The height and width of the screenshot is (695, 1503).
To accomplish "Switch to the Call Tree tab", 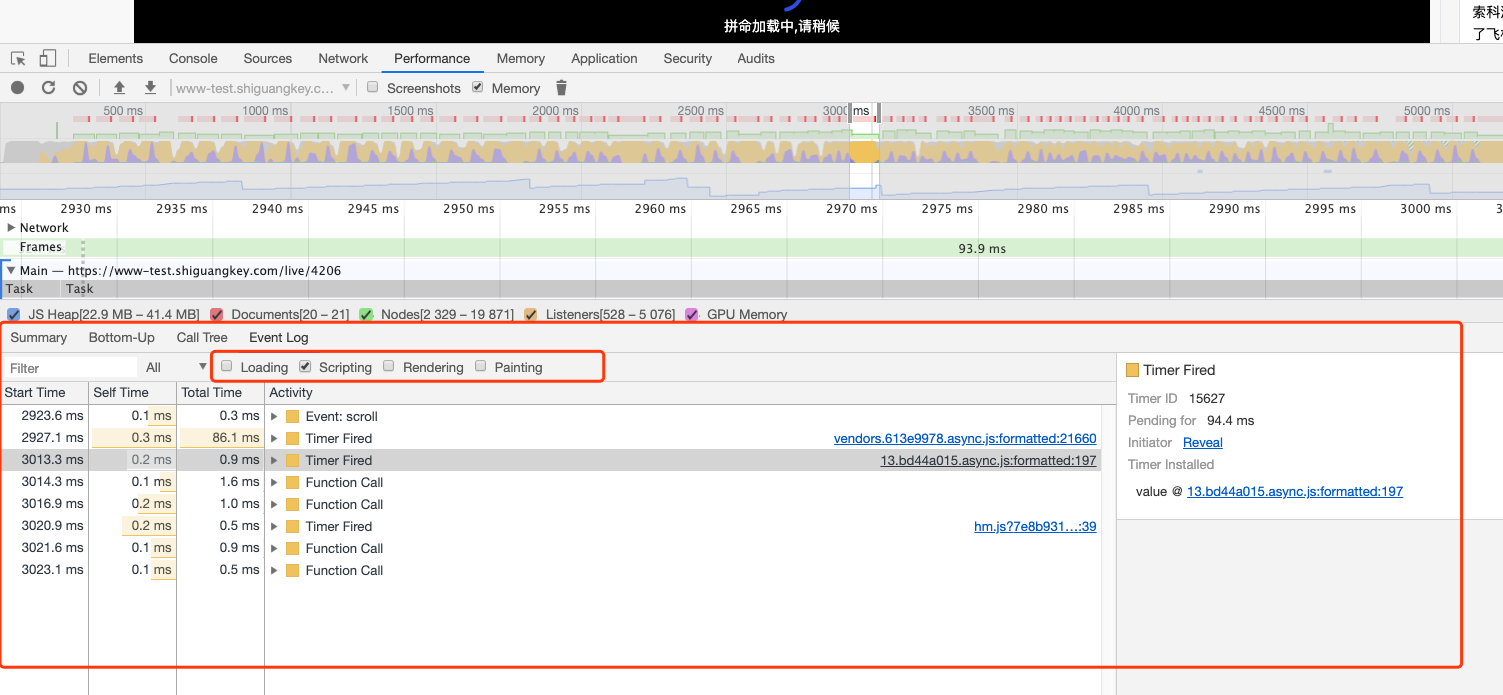I will (x=202, y=337).
